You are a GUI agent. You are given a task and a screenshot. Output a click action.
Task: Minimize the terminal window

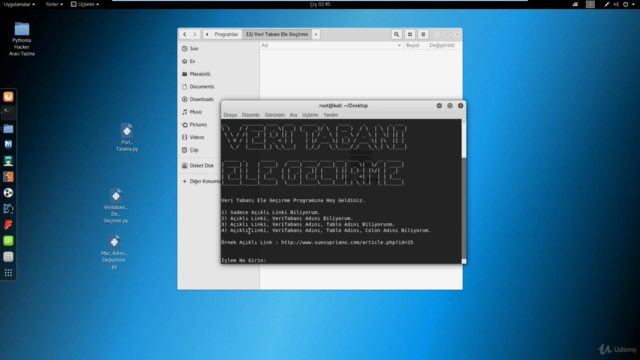(439, 106)
